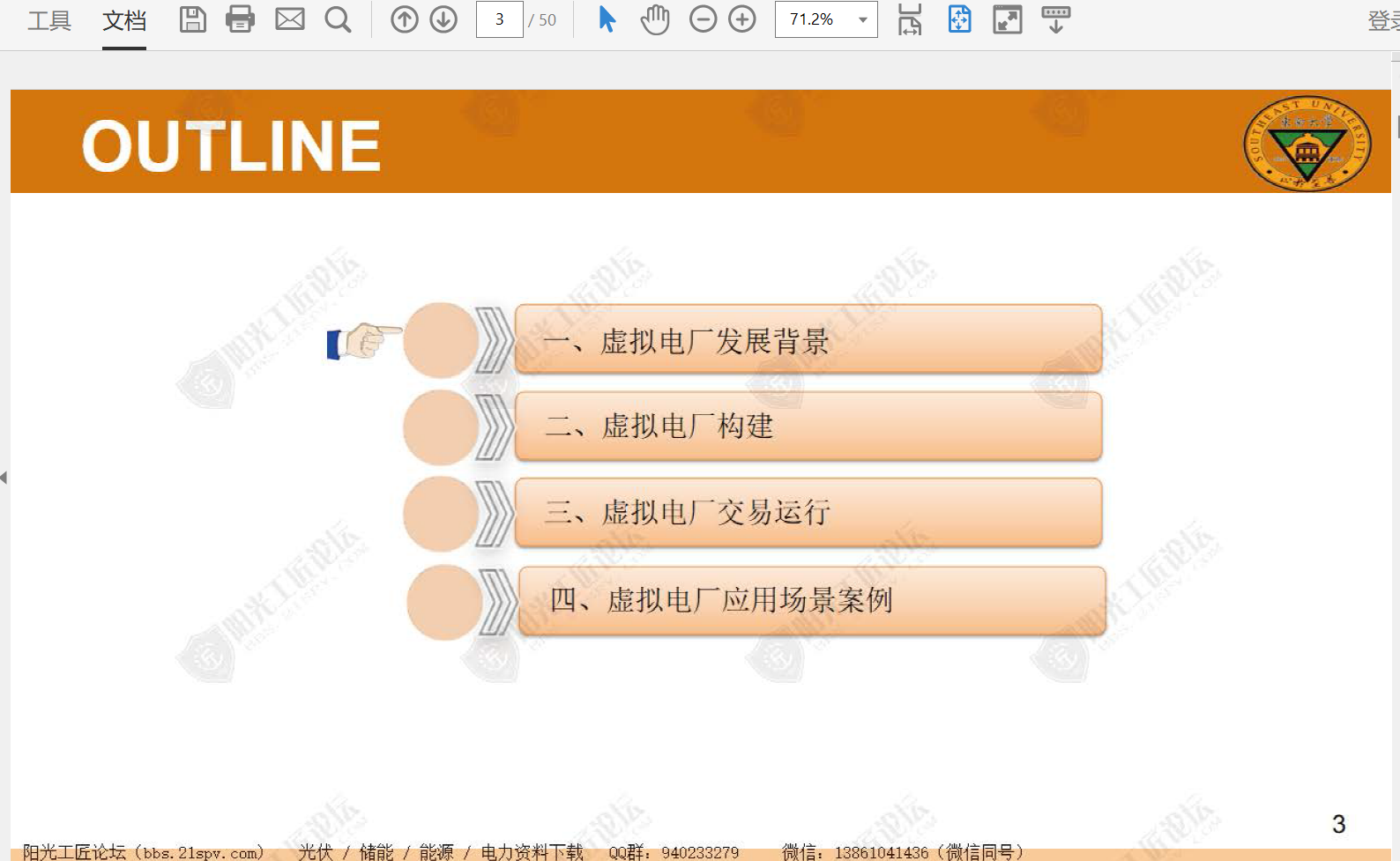Zoom out with minus icon
Viewport: 1400px width, 861px height.
coord(703,19)
